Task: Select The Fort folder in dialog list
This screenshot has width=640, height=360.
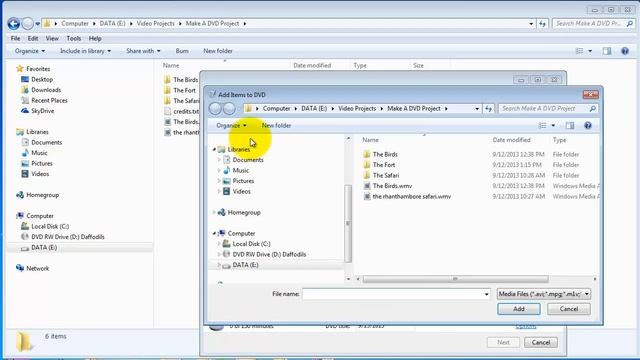Action: coord(384,165)
